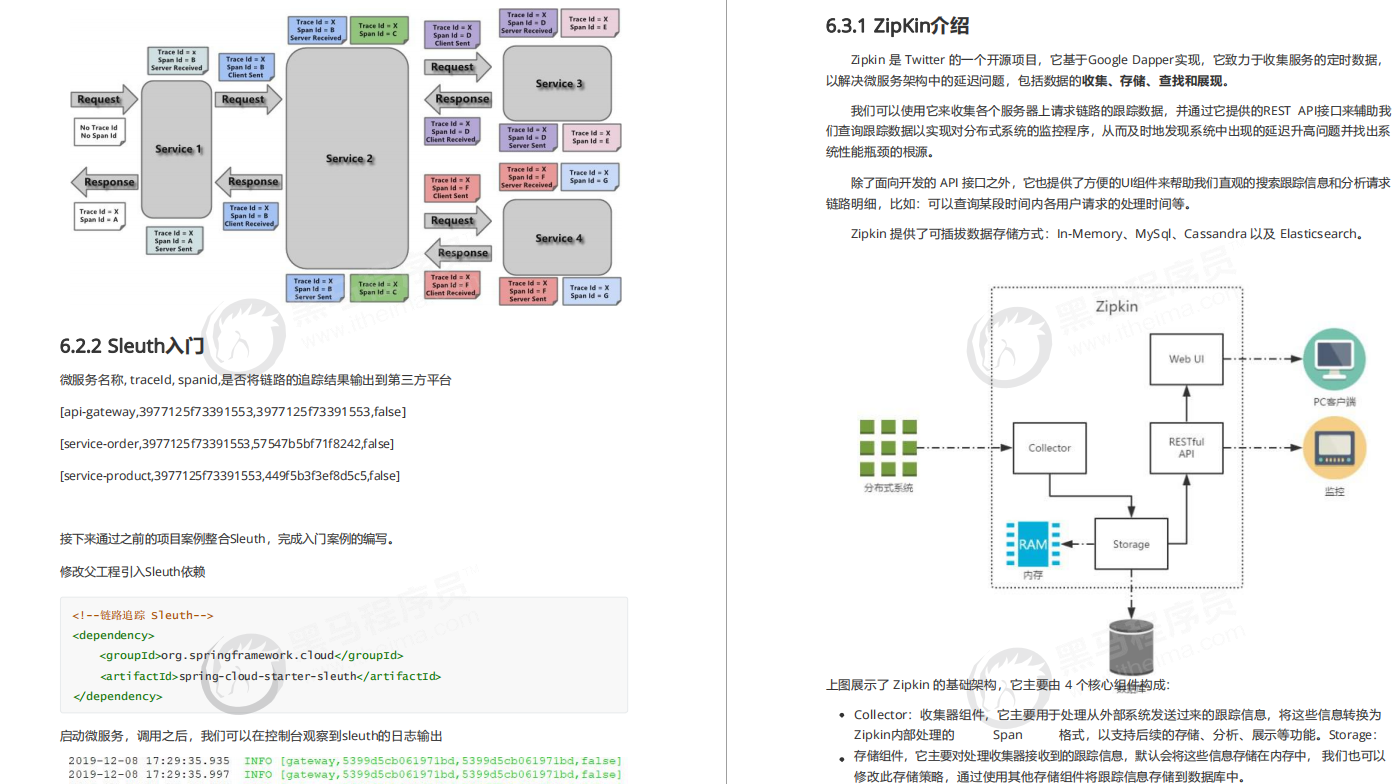Click the '[service-order,3977125f73391553...' line

point(227,443)
